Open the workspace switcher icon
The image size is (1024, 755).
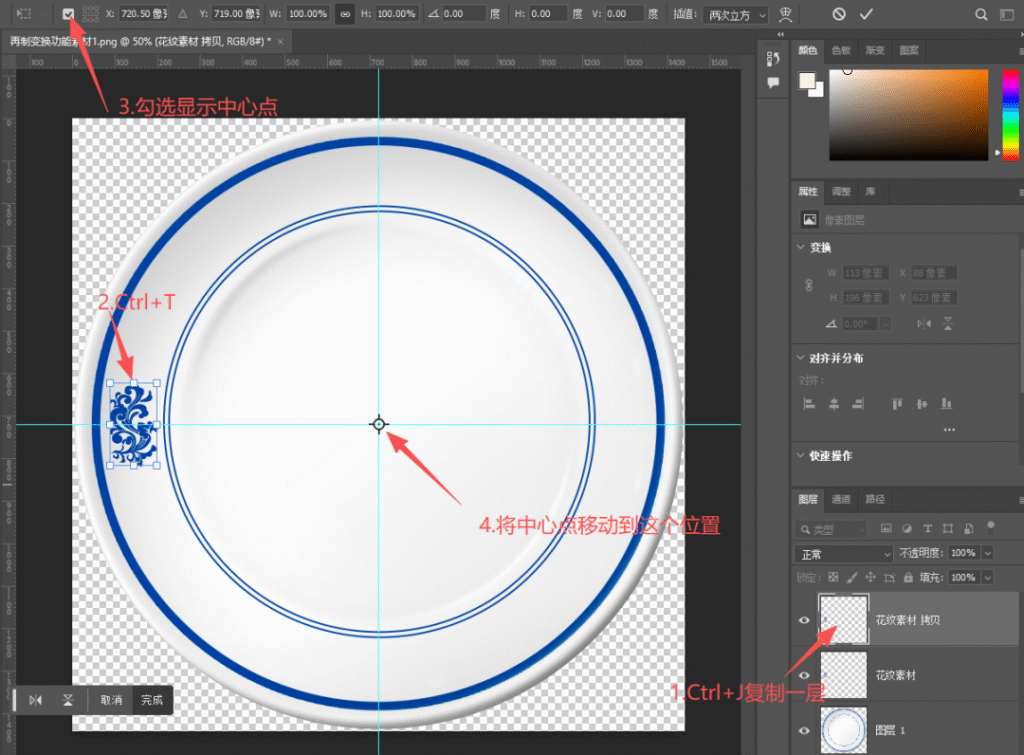click(1006, 14)
